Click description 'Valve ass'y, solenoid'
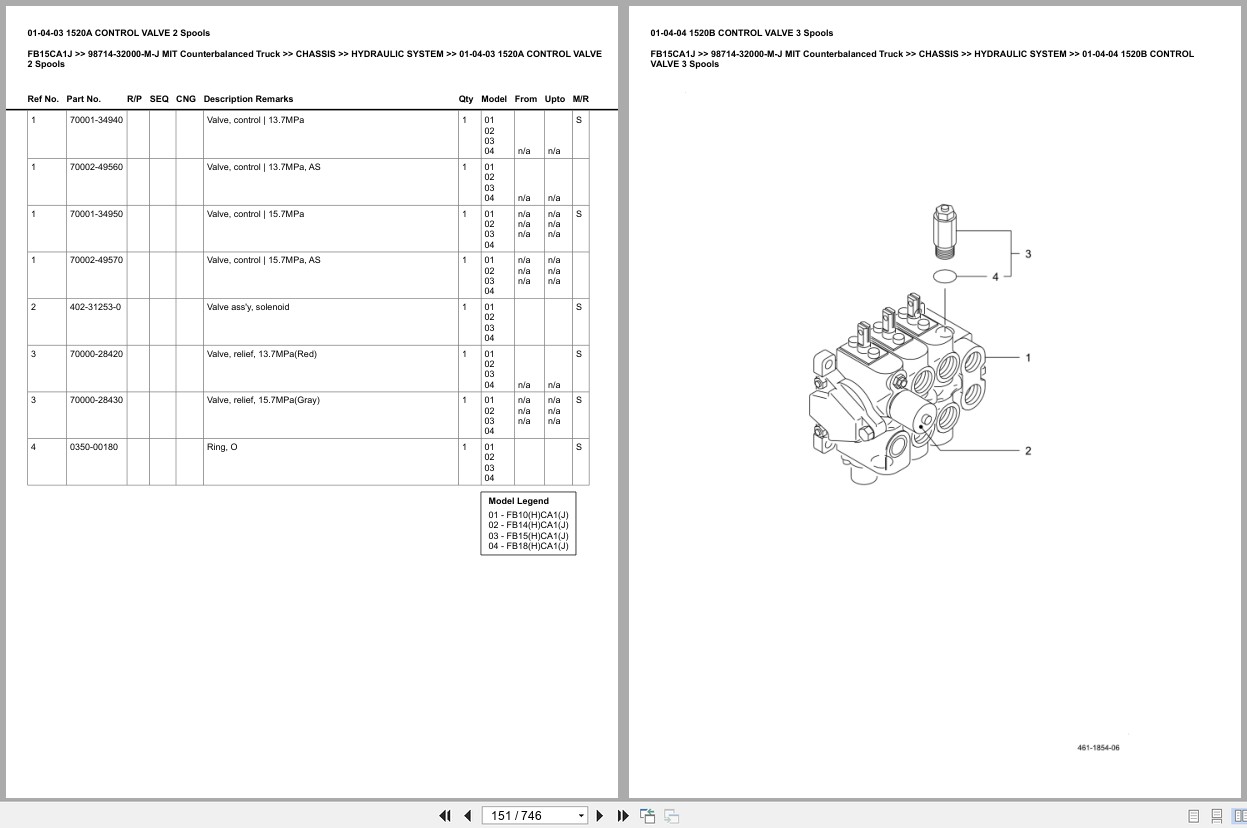This screenshot has height=828, width=1247. (x=248, y=307)
